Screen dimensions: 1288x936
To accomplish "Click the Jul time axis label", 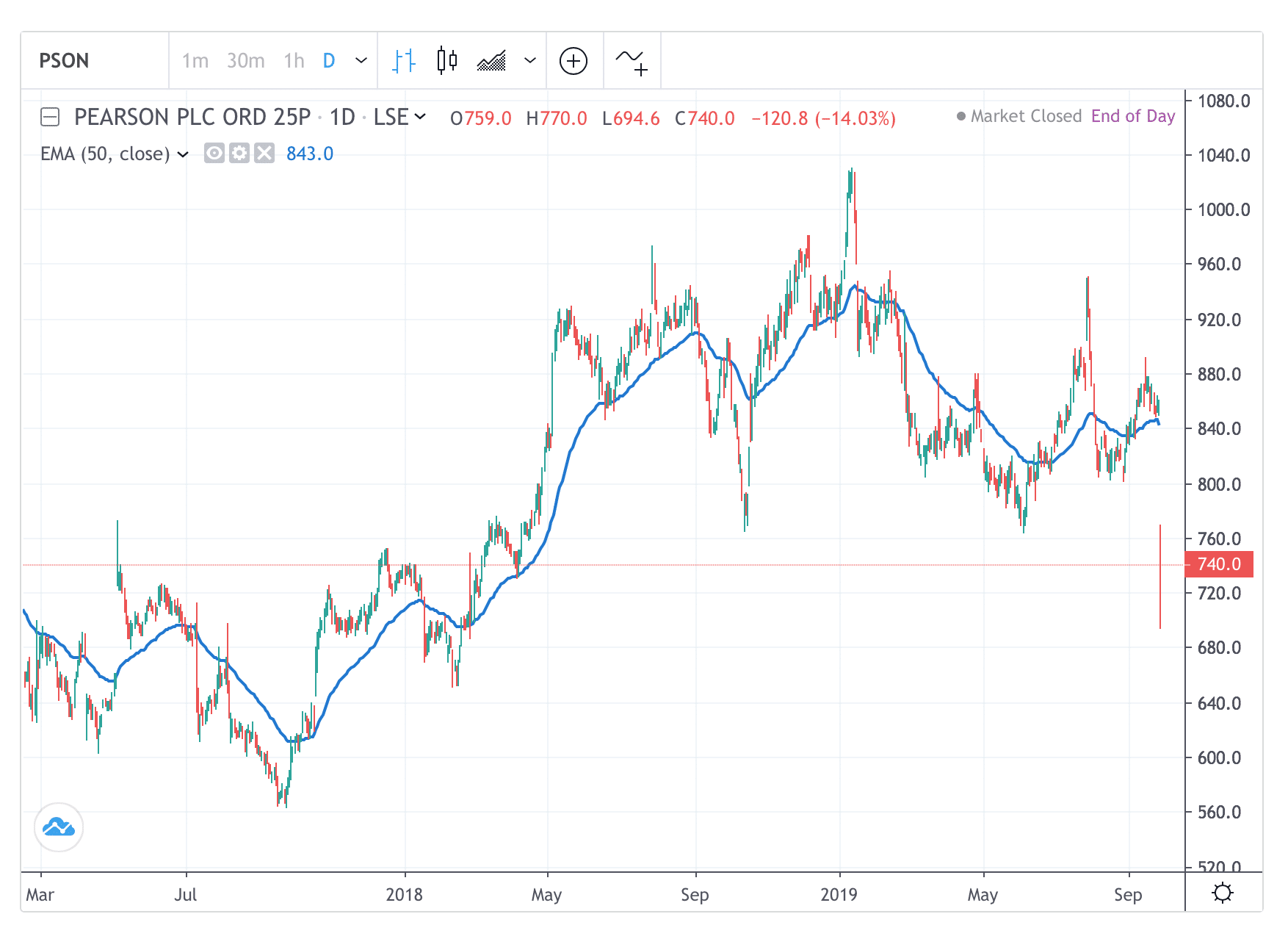I will tap(186, 894).
